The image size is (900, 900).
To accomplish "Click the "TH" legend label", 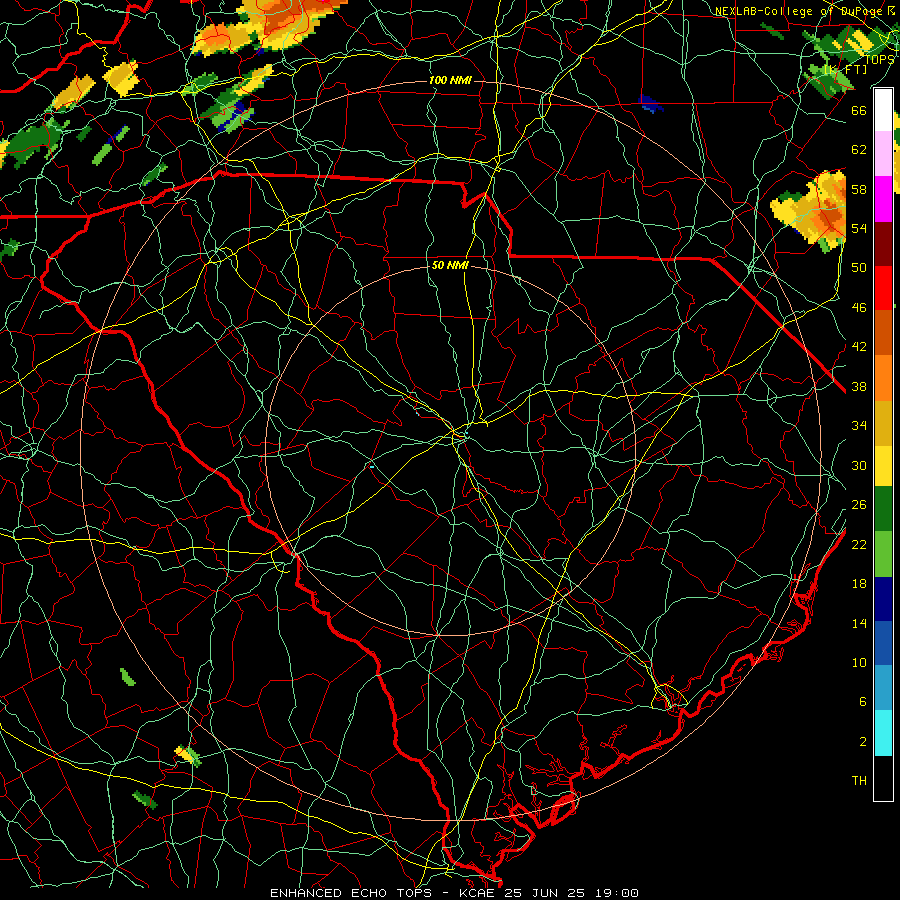I will coord(859,780).
